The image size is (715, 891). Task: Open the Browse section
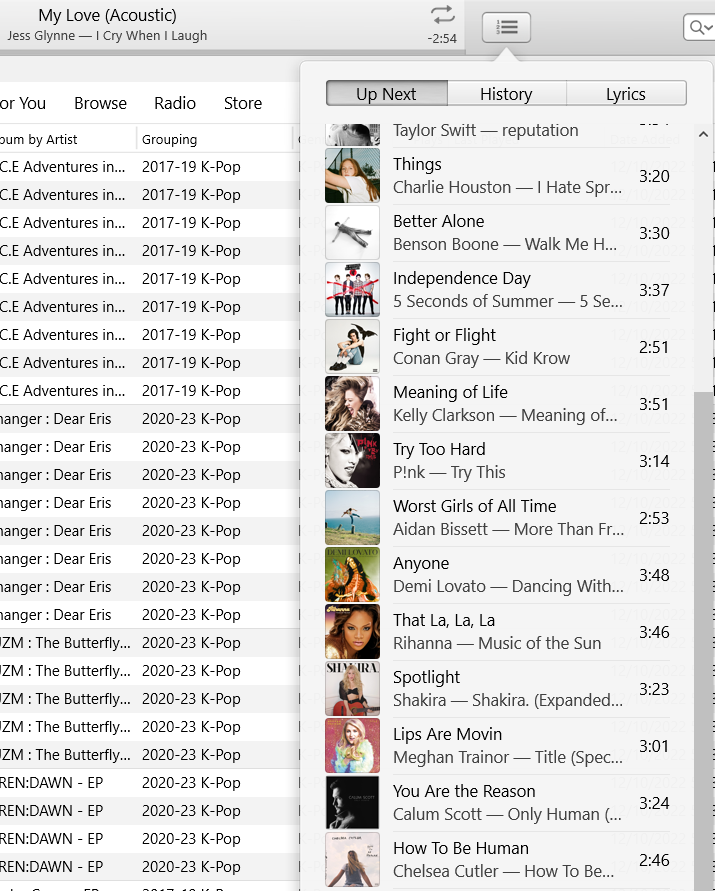pos(100,103)
